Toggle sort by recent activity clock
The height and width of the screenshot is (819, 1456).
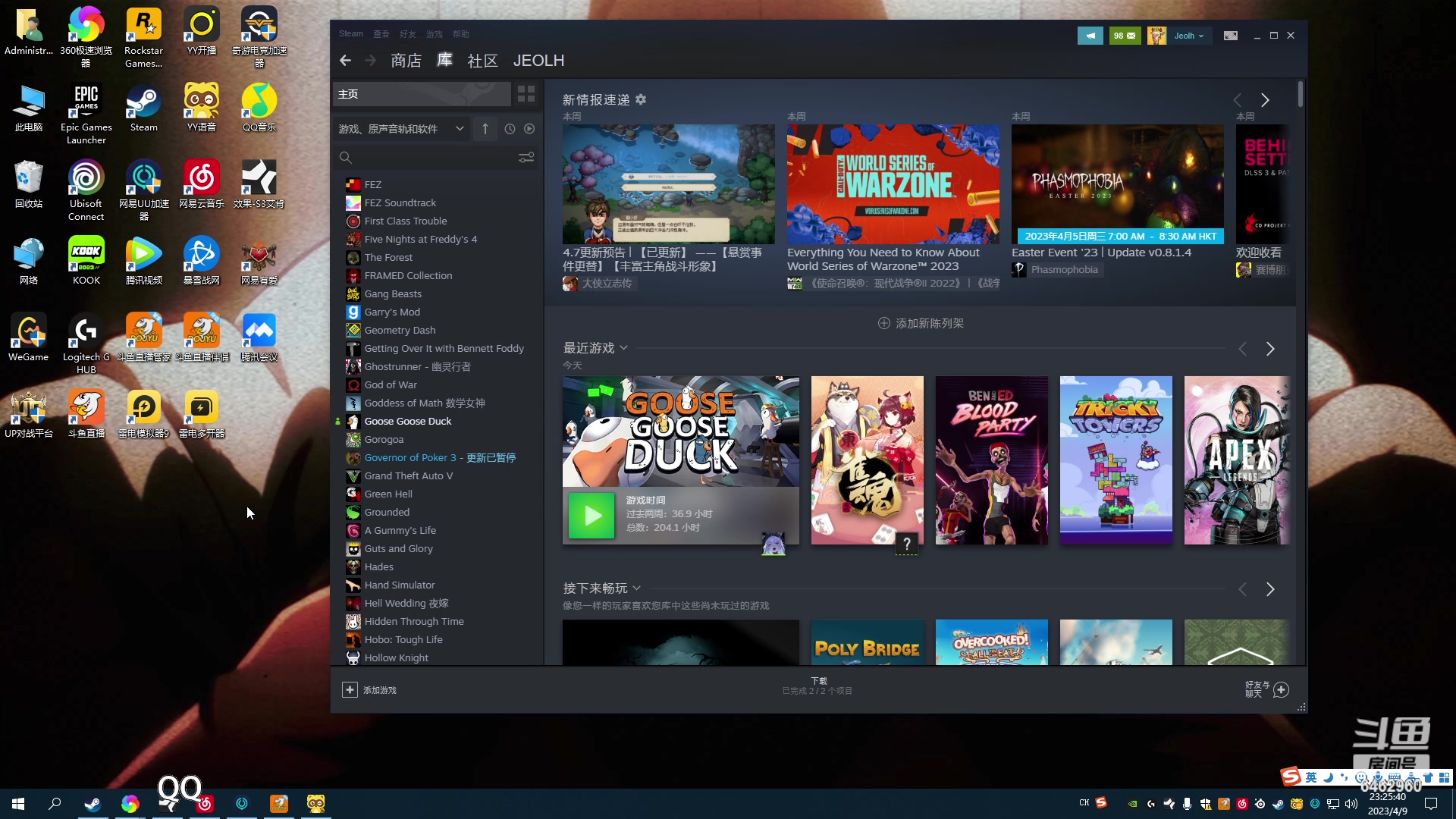click(x=510, y=129)
